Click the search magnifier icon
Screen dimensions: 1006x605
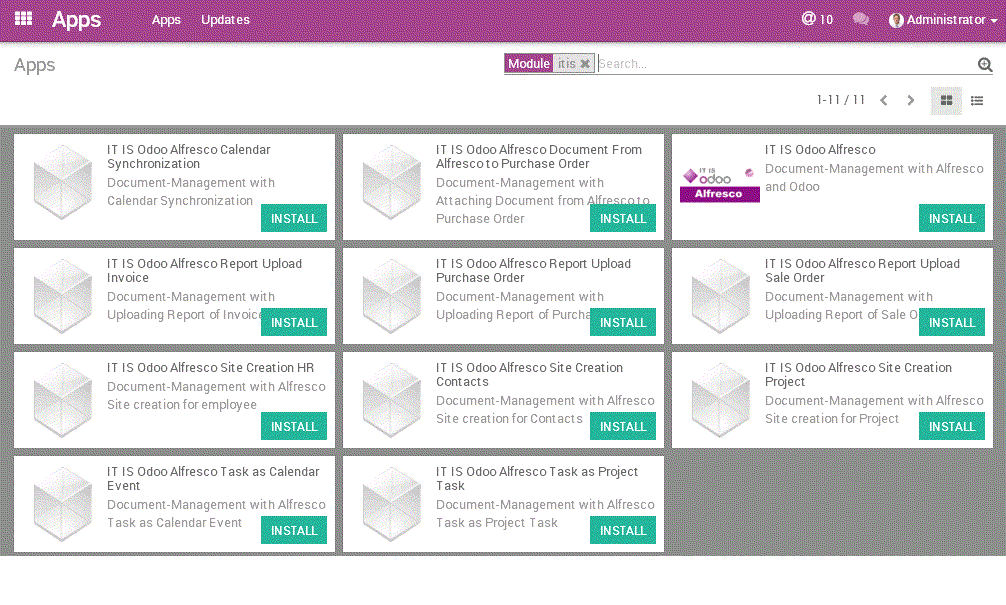click(x=985, y=65)
